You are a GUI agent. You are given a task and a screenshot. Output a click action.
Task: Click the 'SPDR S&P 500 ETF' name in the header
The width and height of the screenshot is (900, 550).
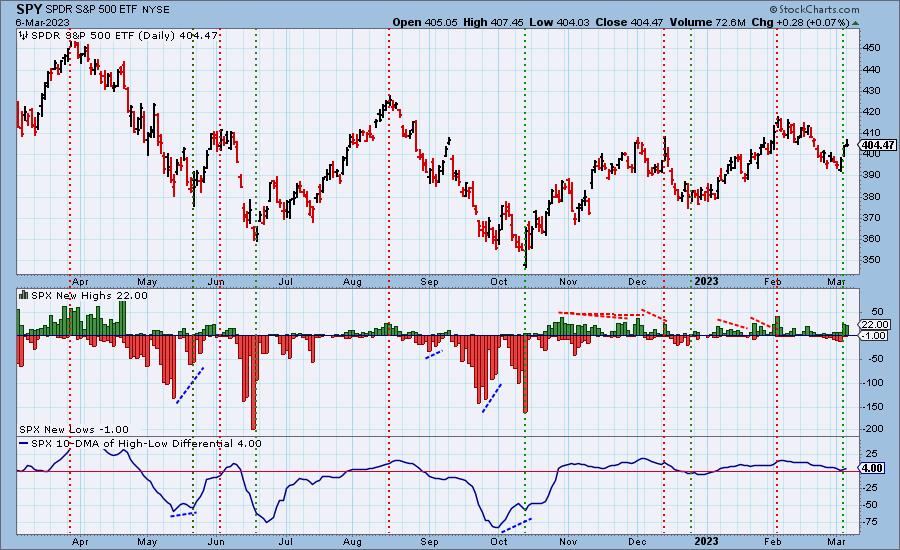click(x=91, y=10)
